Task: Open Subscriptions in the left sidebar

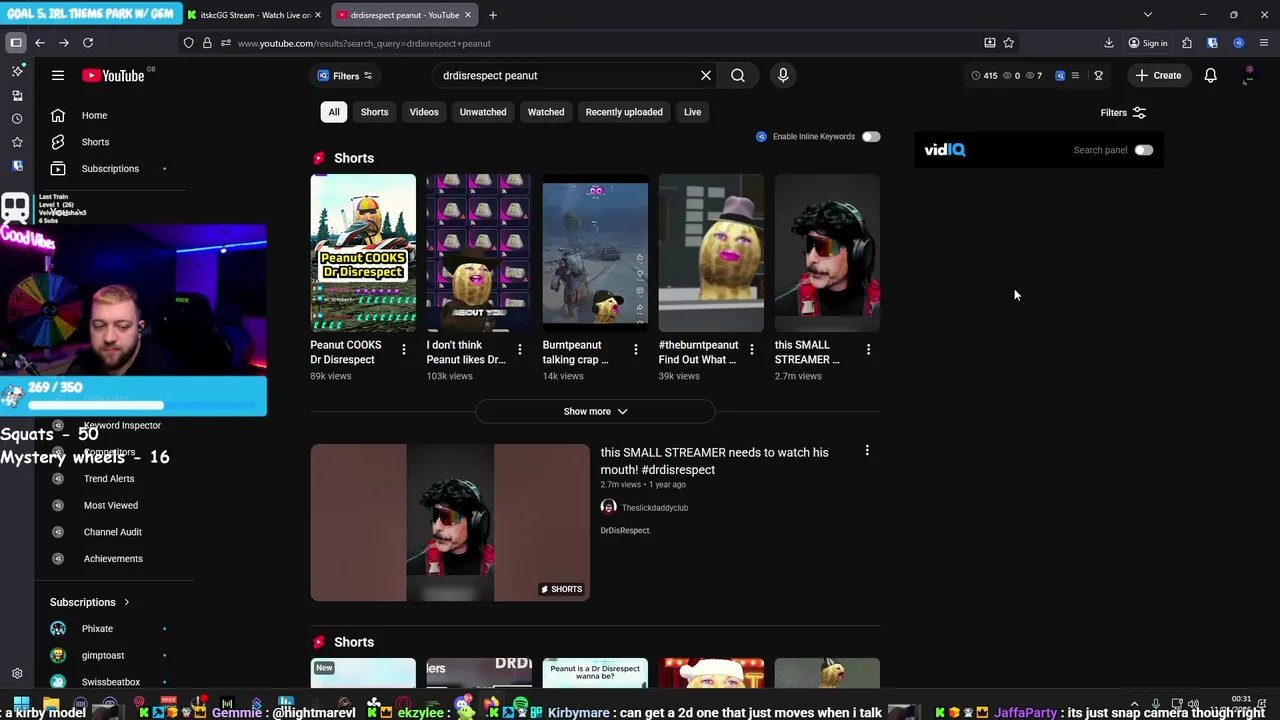Action: click(110, 168)
